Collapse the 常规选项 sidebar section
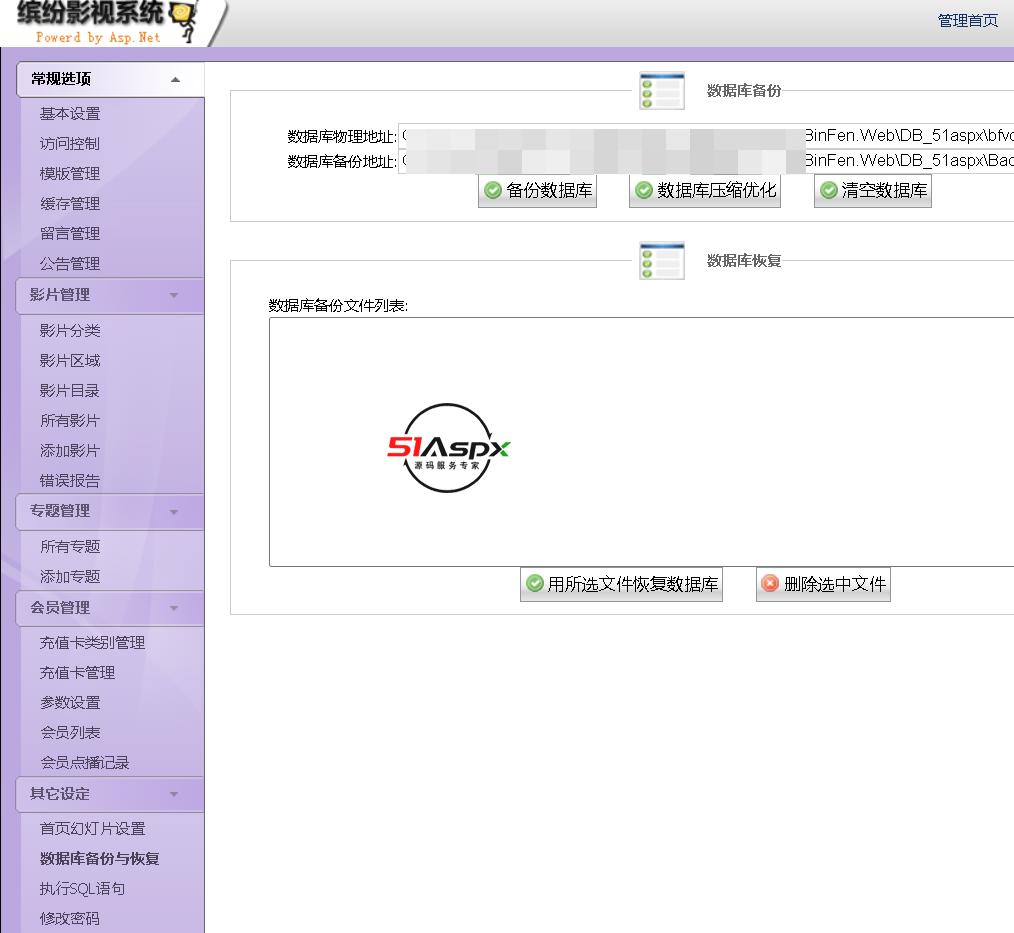The image size is (1014, 933). click(x=175, y=80)
